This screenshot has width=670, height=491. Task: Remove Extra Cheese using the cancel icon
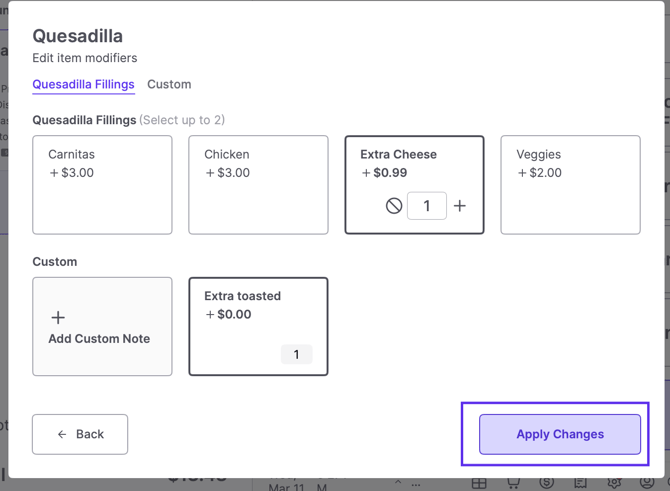coord(394,206)
